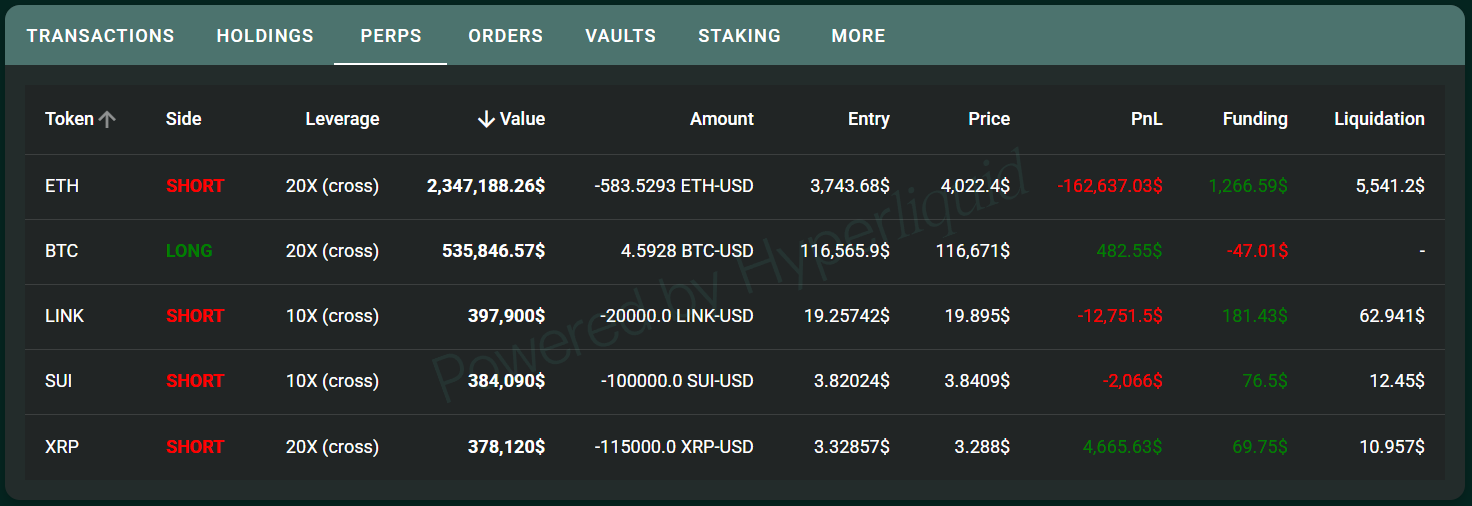The height and width of the screenshot is (506, 1472).
Task: Switch to the TRANSACTIONS tab
Action: point(100,36)
